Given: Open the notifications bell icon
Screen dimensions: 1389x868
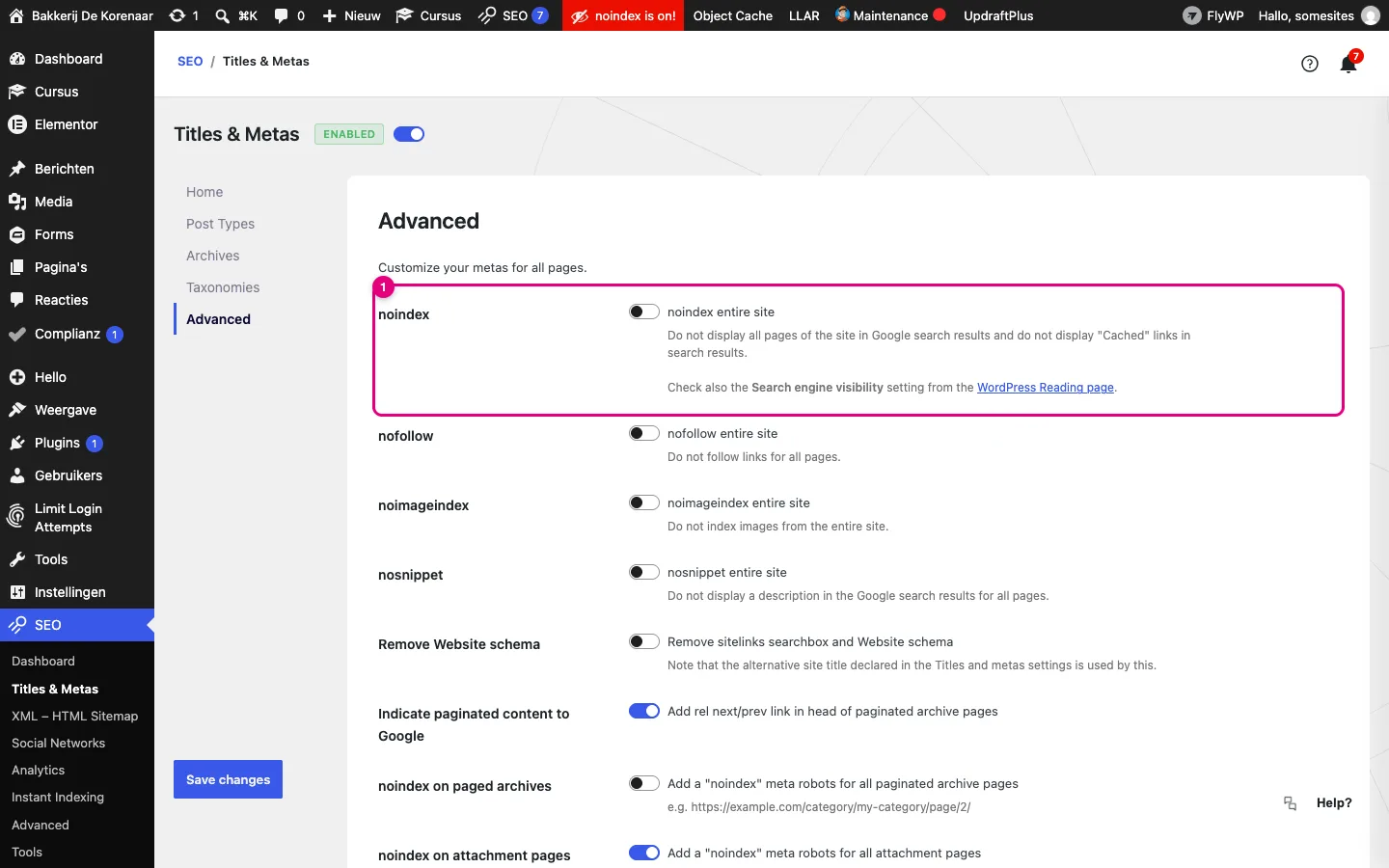Looking at the screenshot, I should pyautogui.click(x=1348, y=65).
